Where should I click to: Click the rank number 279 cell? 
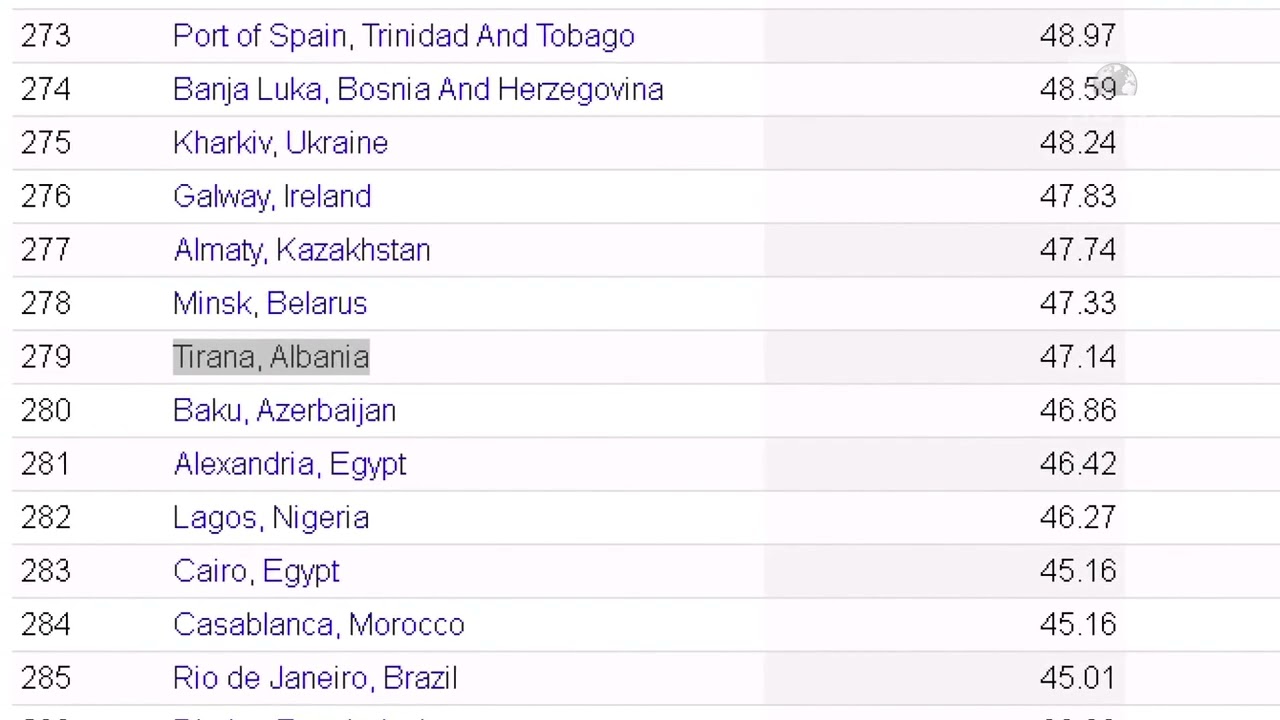pos(46,357)
